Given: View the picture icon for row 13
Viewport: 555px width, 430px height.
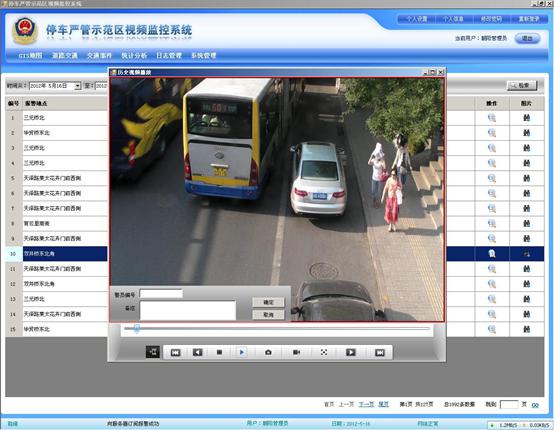Looking at the screenshot, I should tap(527, 299).
